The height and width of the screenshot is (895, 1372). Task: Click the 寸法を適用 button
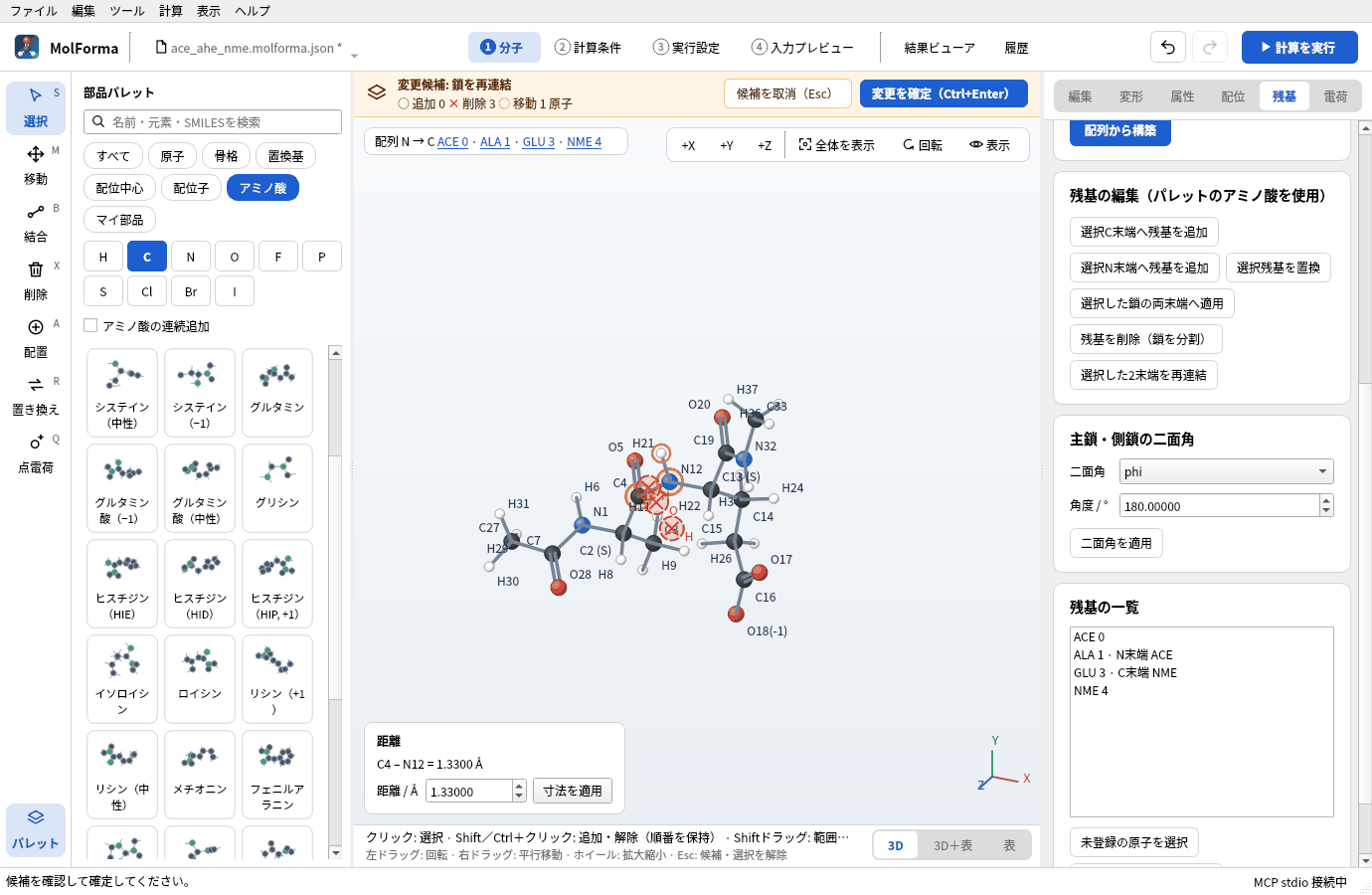[573, 791]
